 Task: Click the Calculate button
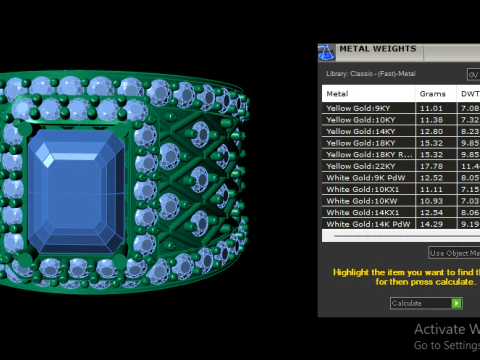(426, 303)
